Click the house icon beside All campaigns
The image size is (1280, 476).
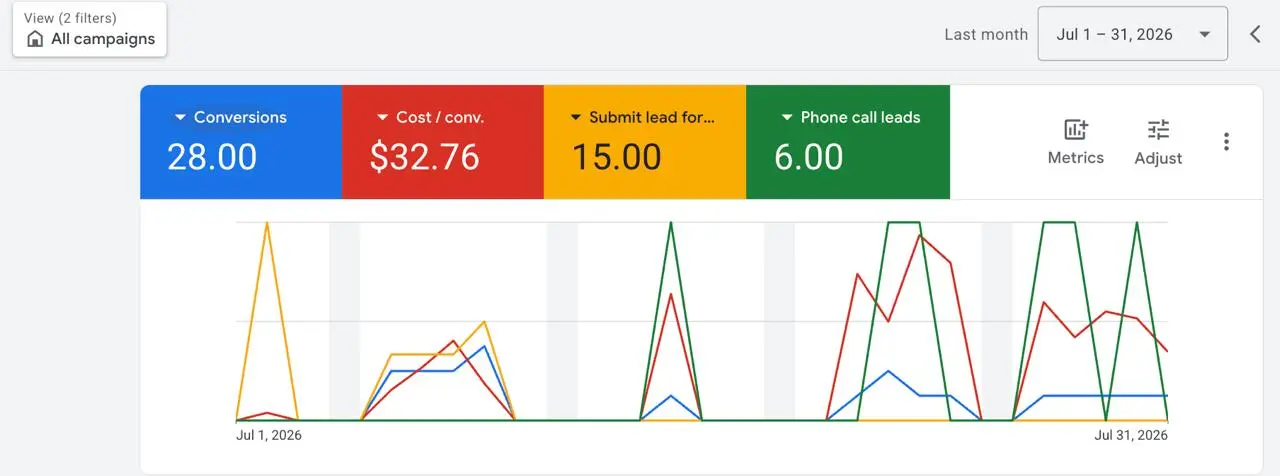35,39
